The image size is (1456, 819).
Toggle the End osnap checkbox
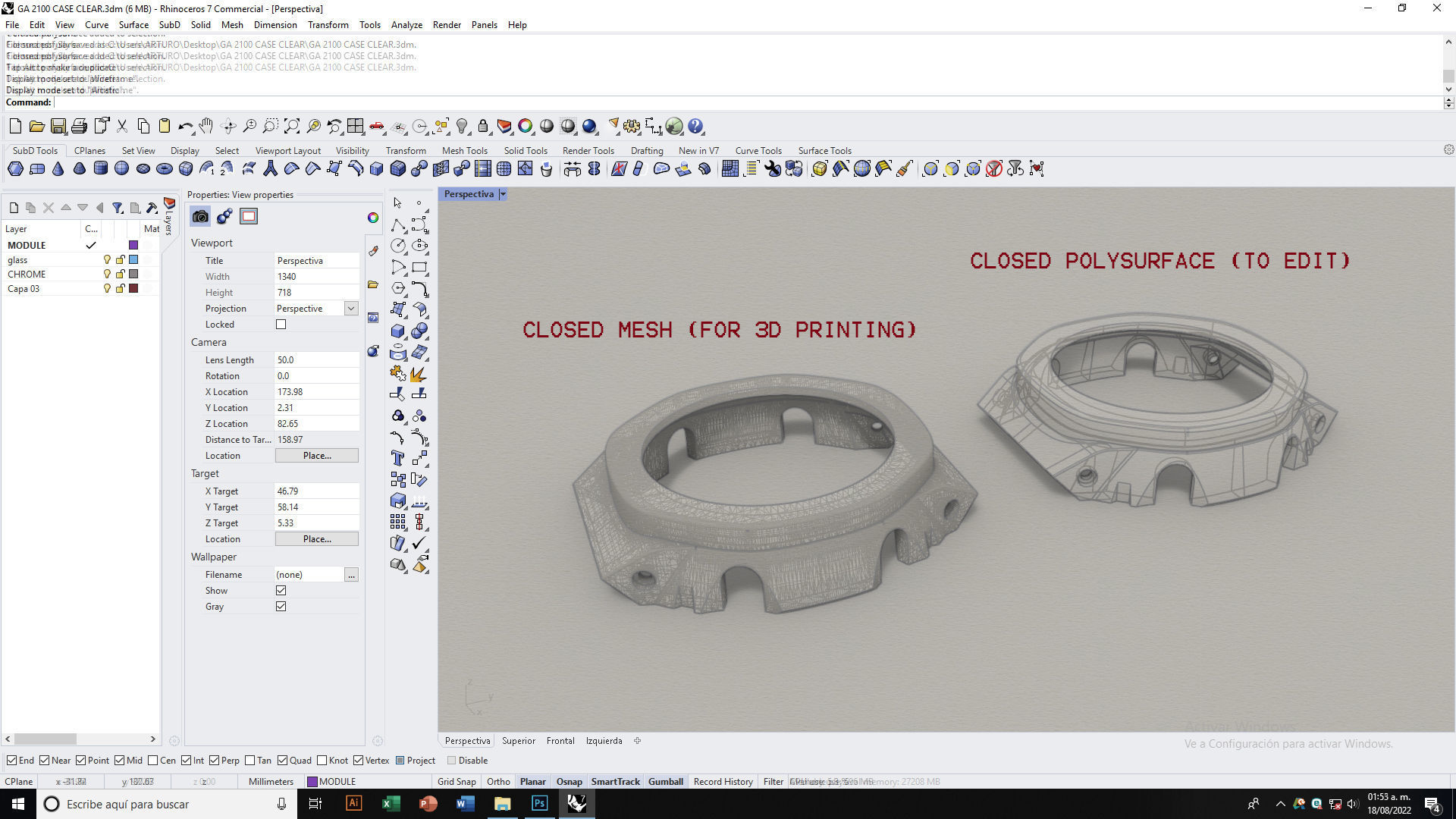11,761
